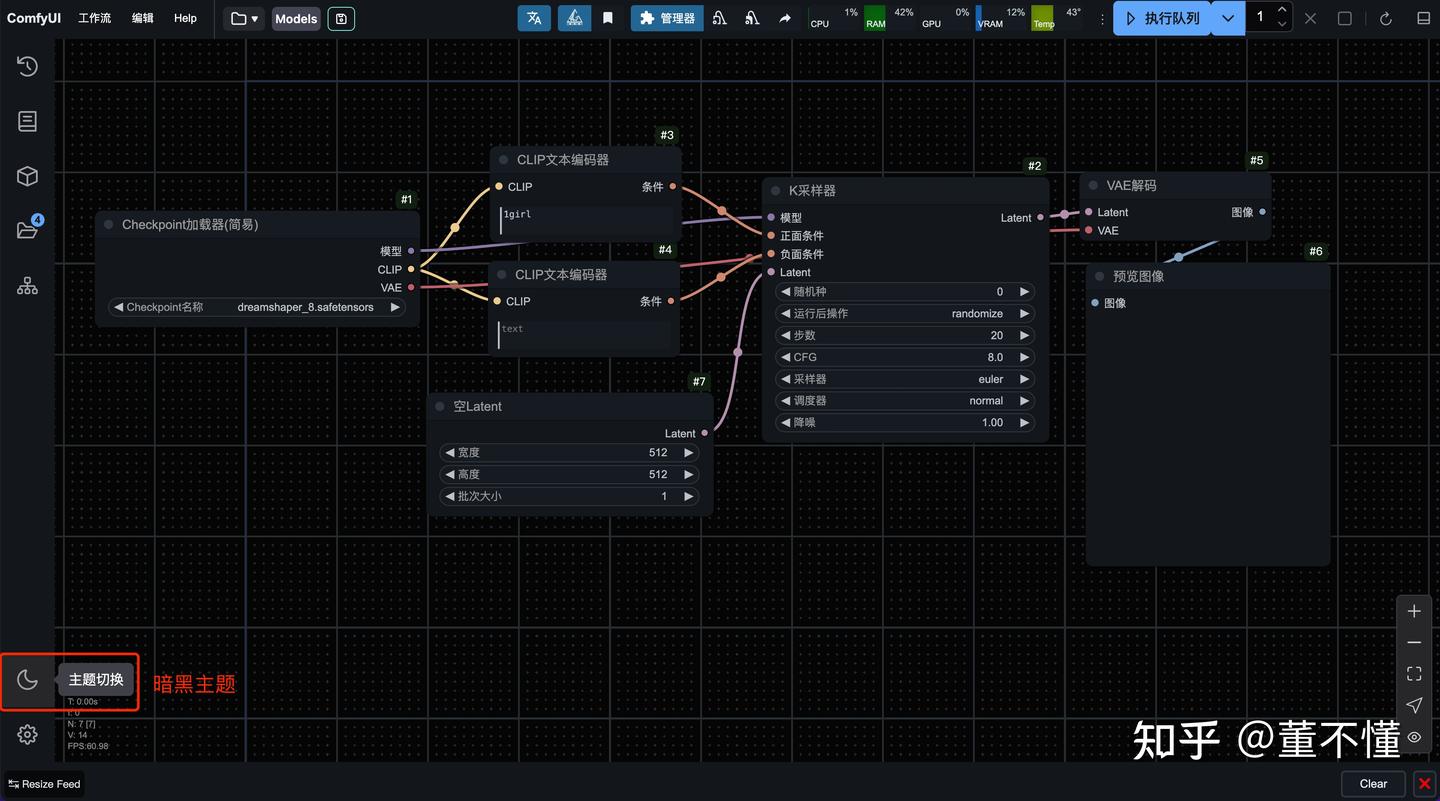Open the dreamshaper_8.safetensors checkpoint selector
1440x801 pixels.
[258, 307]
